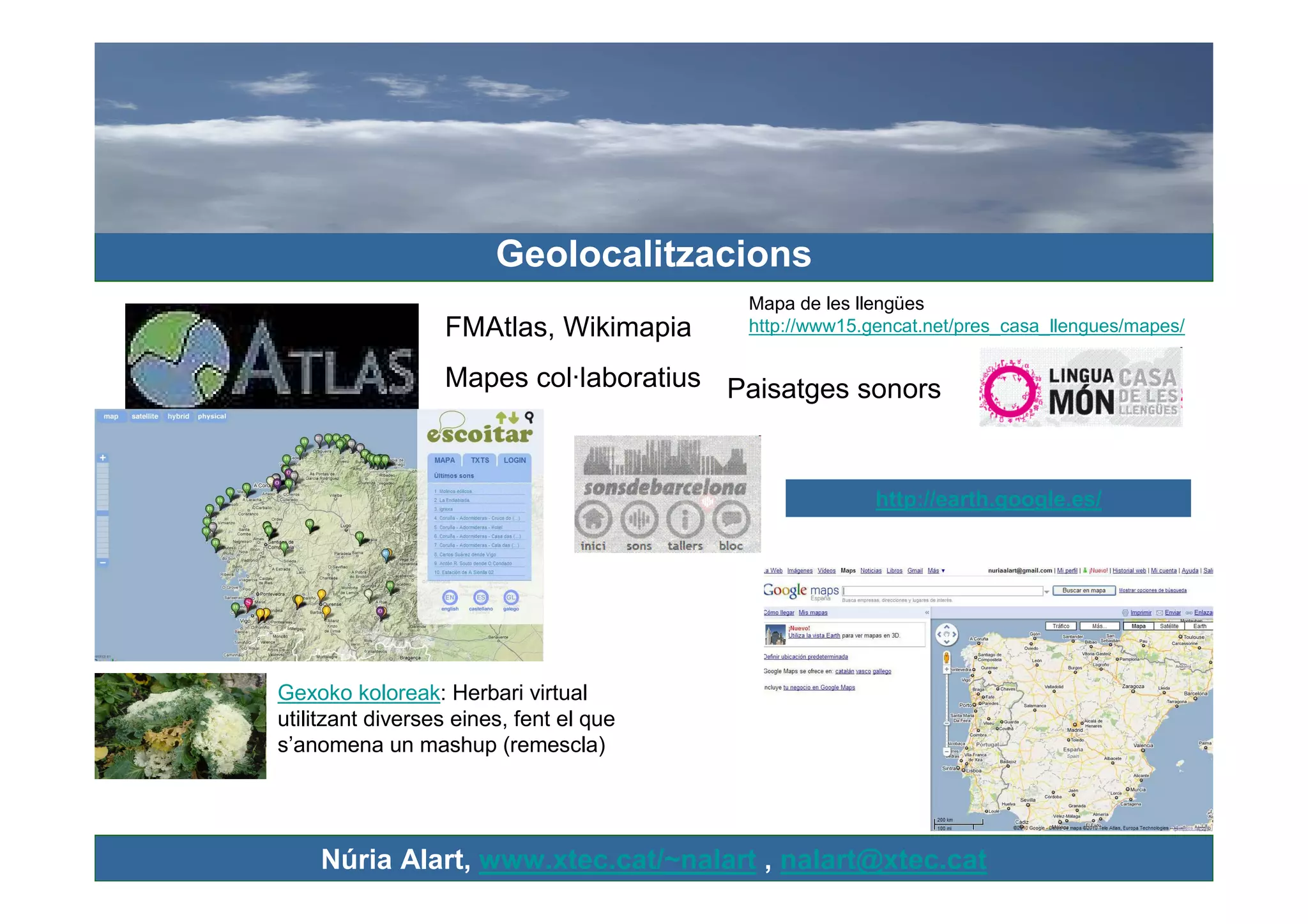Click the Enviar envelope icon

(1160, 612)
